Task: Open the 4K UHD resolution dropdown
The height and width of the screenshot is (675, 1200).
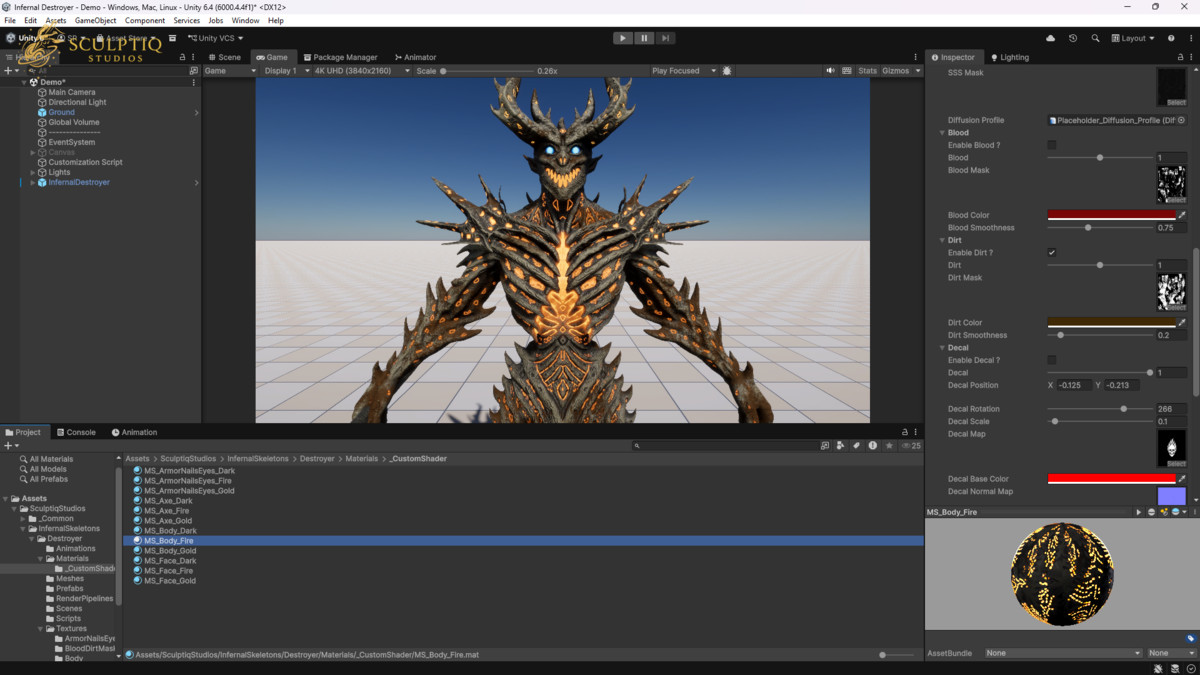Action: tap(361, 71)
